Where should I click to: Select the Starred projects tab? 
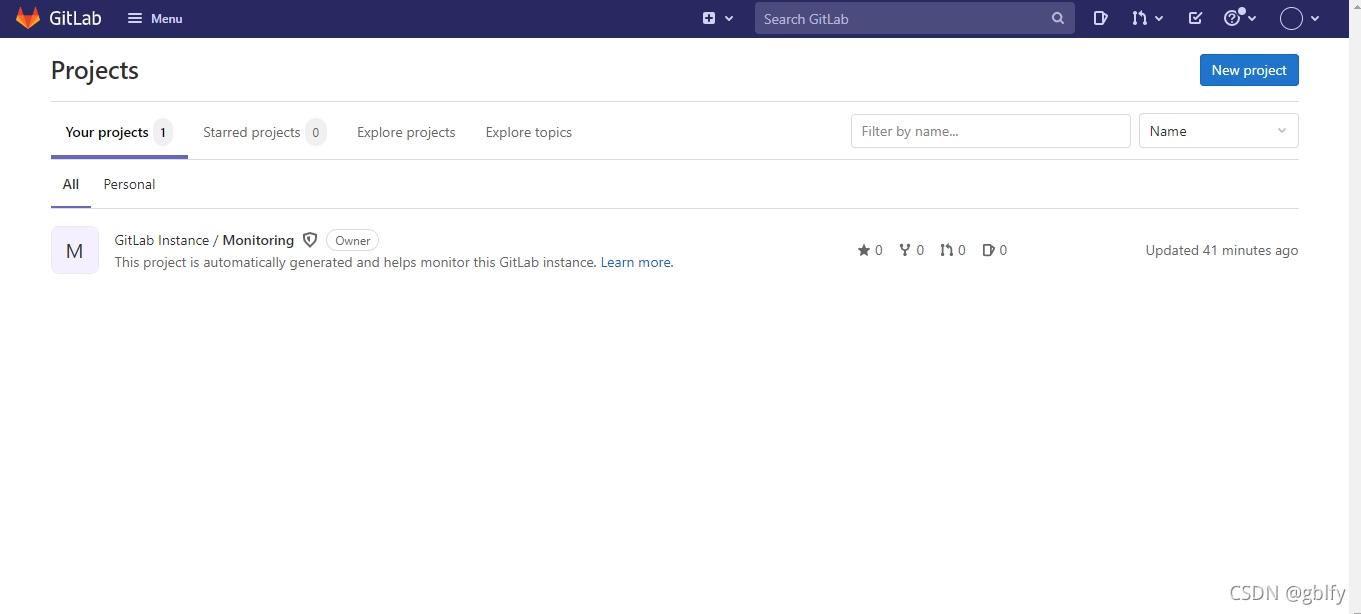pyautogui.click(x=264, y=132)
